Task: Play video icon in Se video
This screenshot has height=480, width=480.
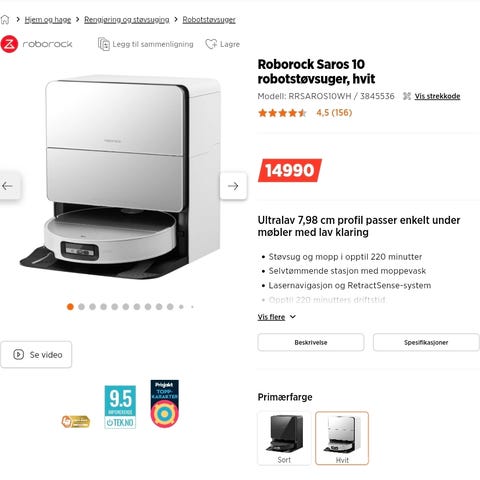Action: click(18, 354)
